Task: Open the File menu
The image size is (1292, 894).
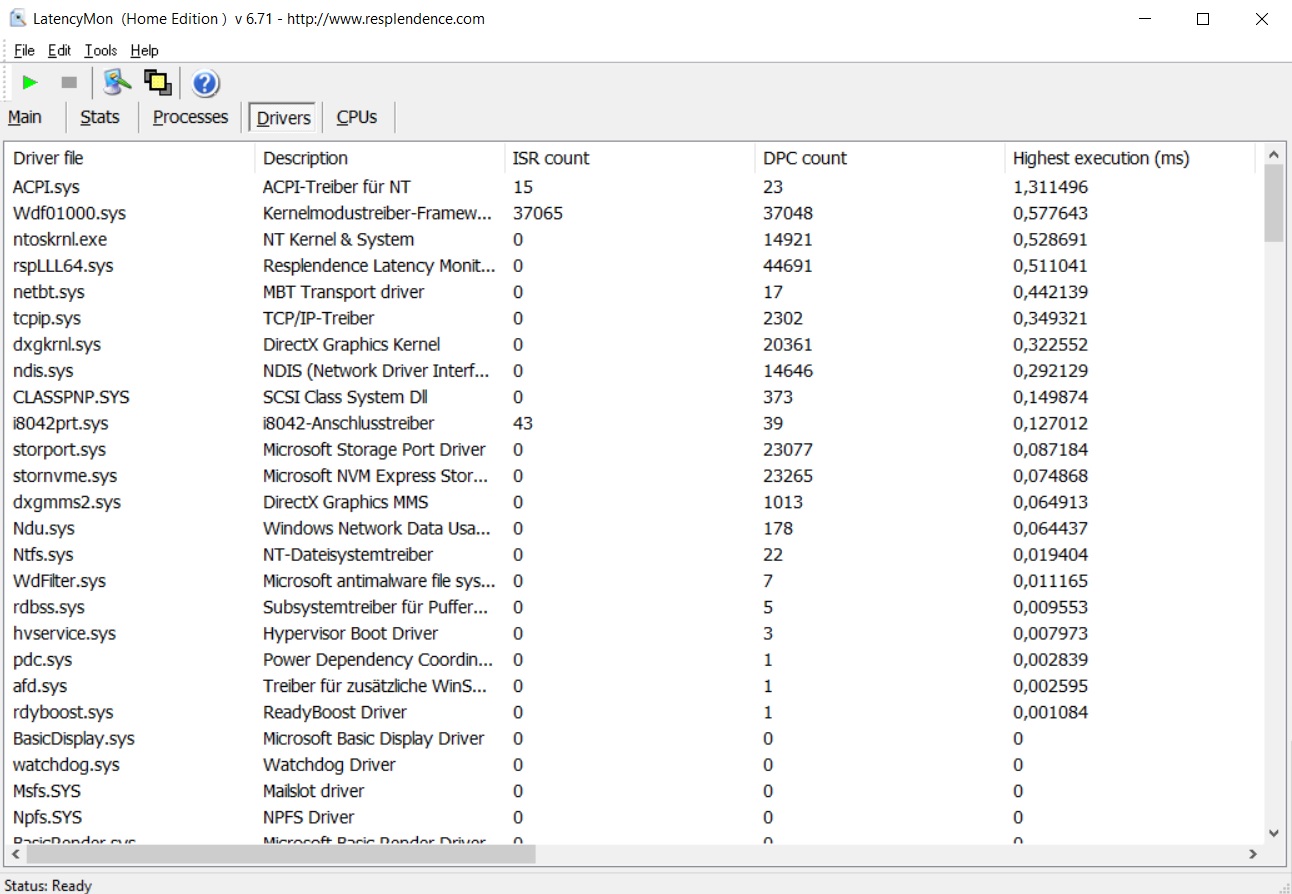Action: tap(24, 50)
